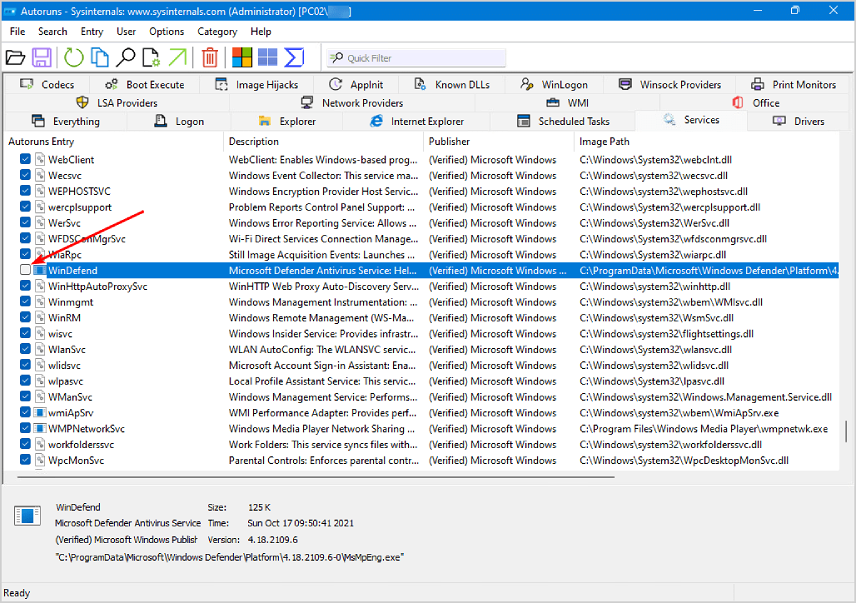Select the wlidsvc entry row

click(x=421, y=365)
